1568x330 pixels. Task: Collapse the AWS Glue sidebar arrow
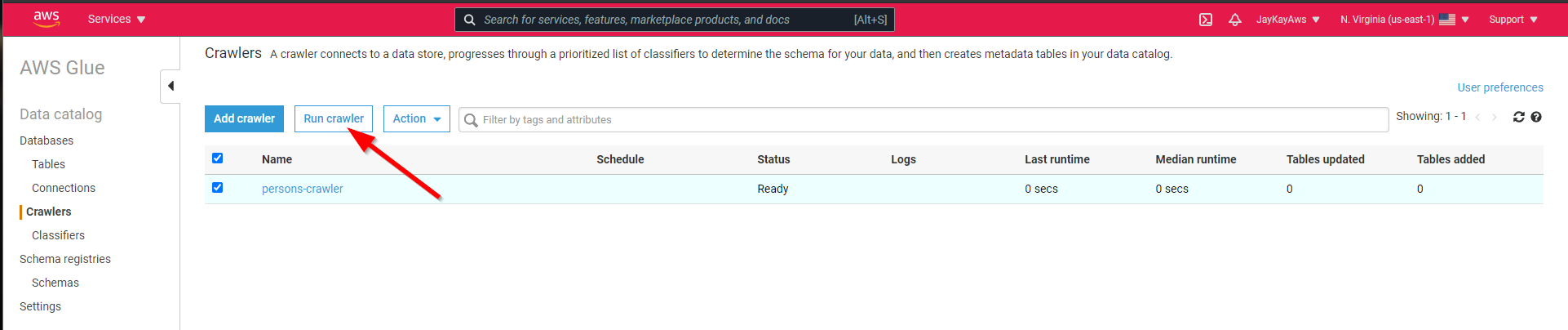point(171,86)
